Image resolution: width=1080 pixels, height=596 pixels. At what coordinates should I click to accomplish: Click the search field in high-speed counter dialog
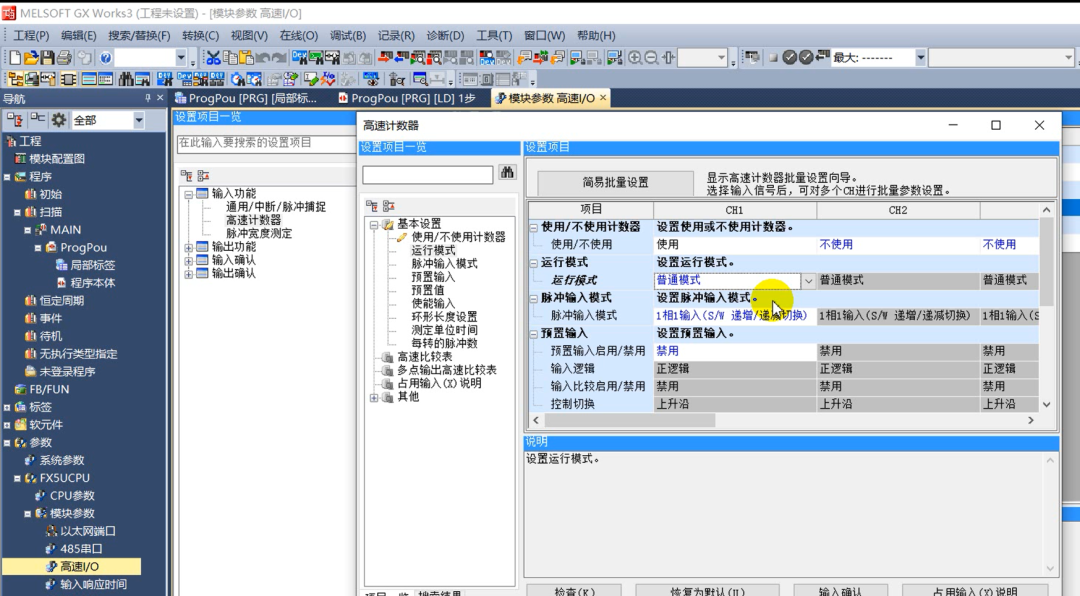[428, 174]
